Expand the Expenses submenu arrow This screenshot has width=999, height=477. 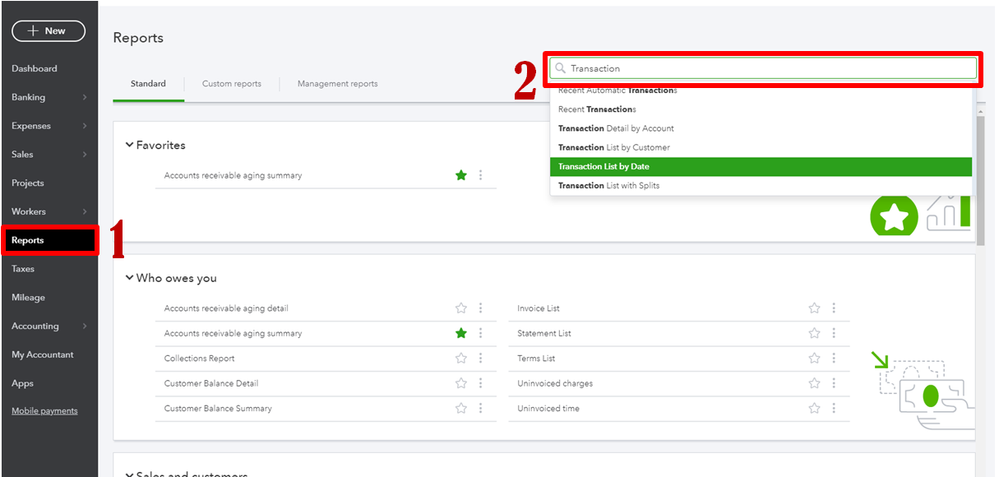[85, 126]
